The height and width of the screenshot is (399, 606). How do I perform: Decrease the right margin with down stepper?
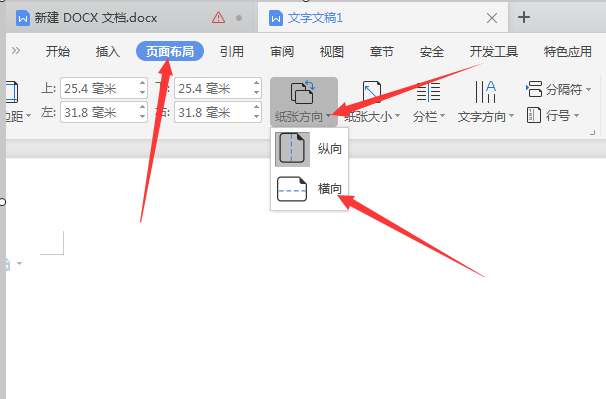click(x=257, y=117)
